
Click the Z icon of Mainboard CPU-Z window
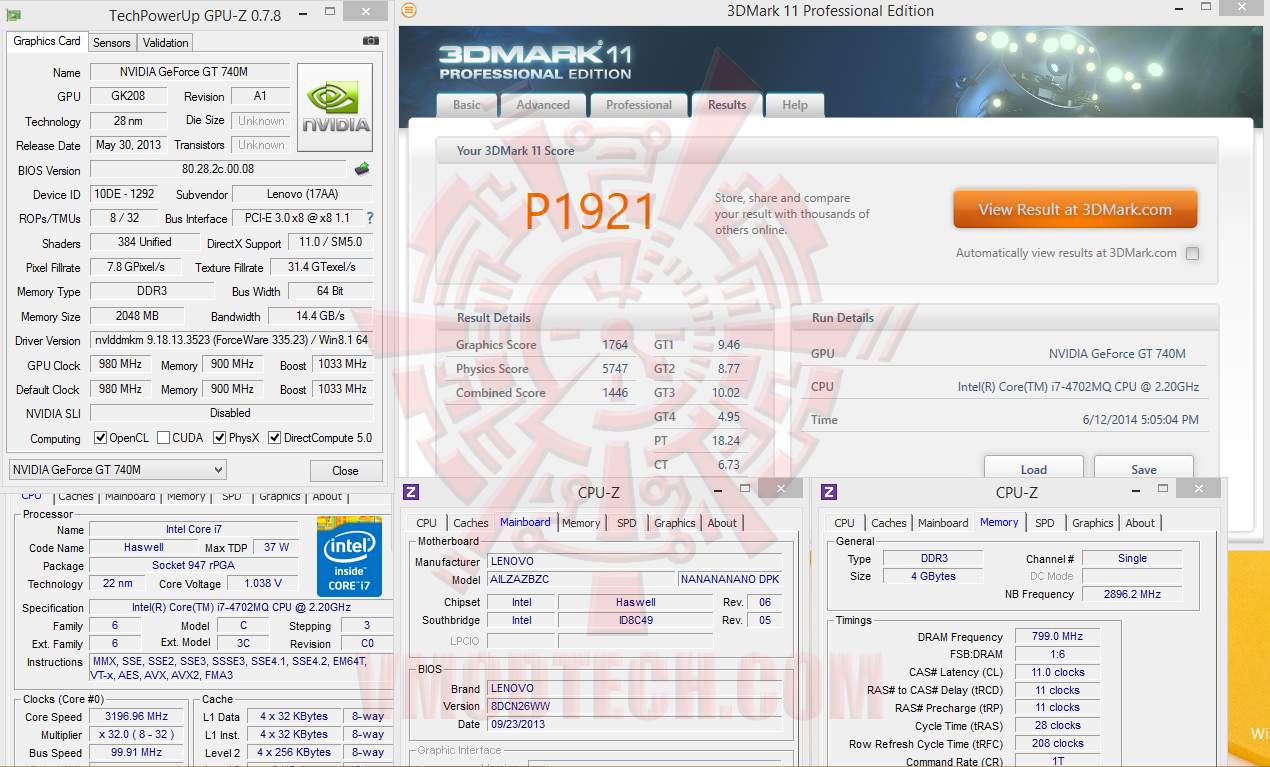click(411, 492)
